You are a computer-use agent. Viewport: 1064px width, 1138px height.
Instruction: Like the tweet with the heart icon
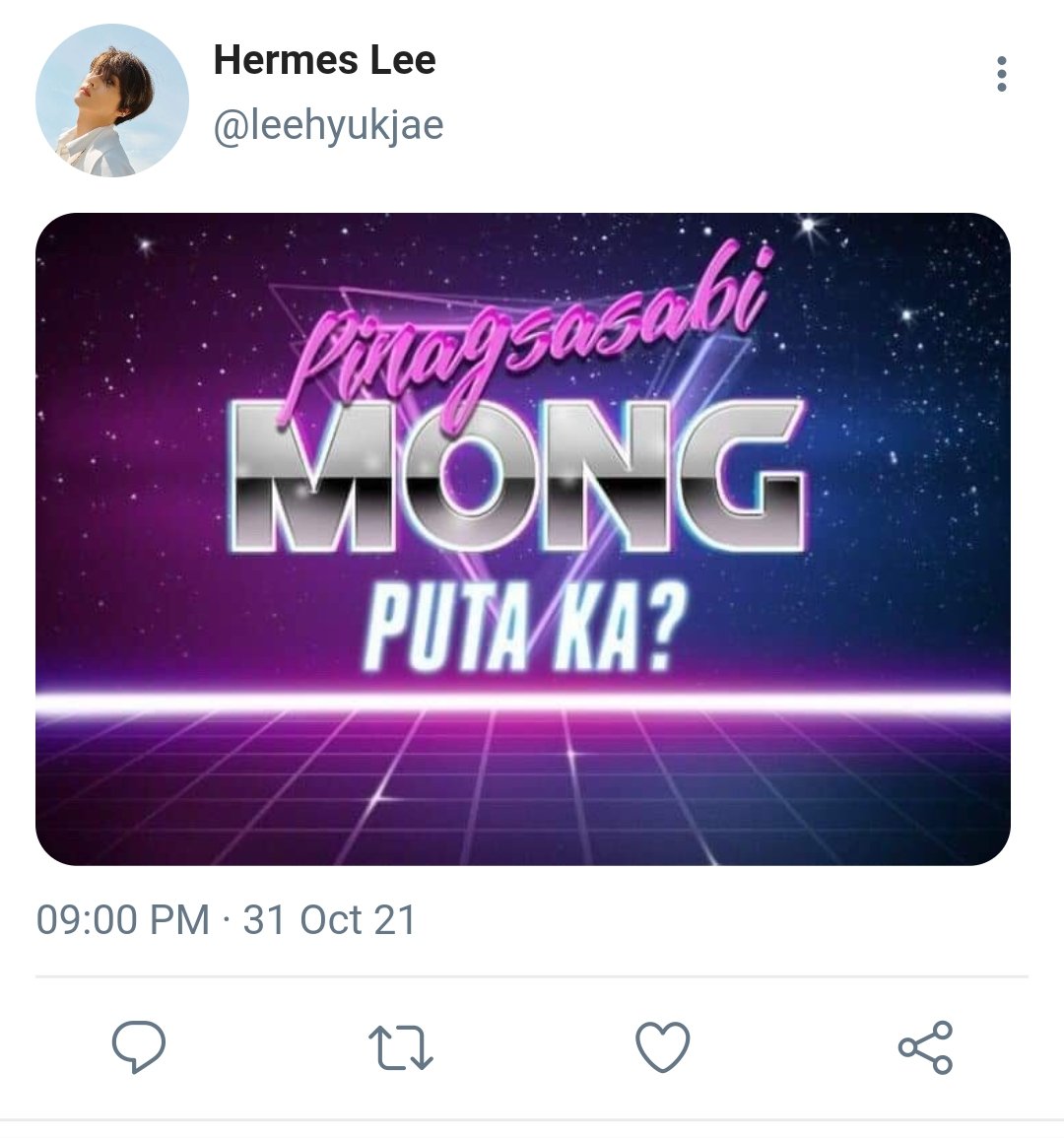(663, 1045)
